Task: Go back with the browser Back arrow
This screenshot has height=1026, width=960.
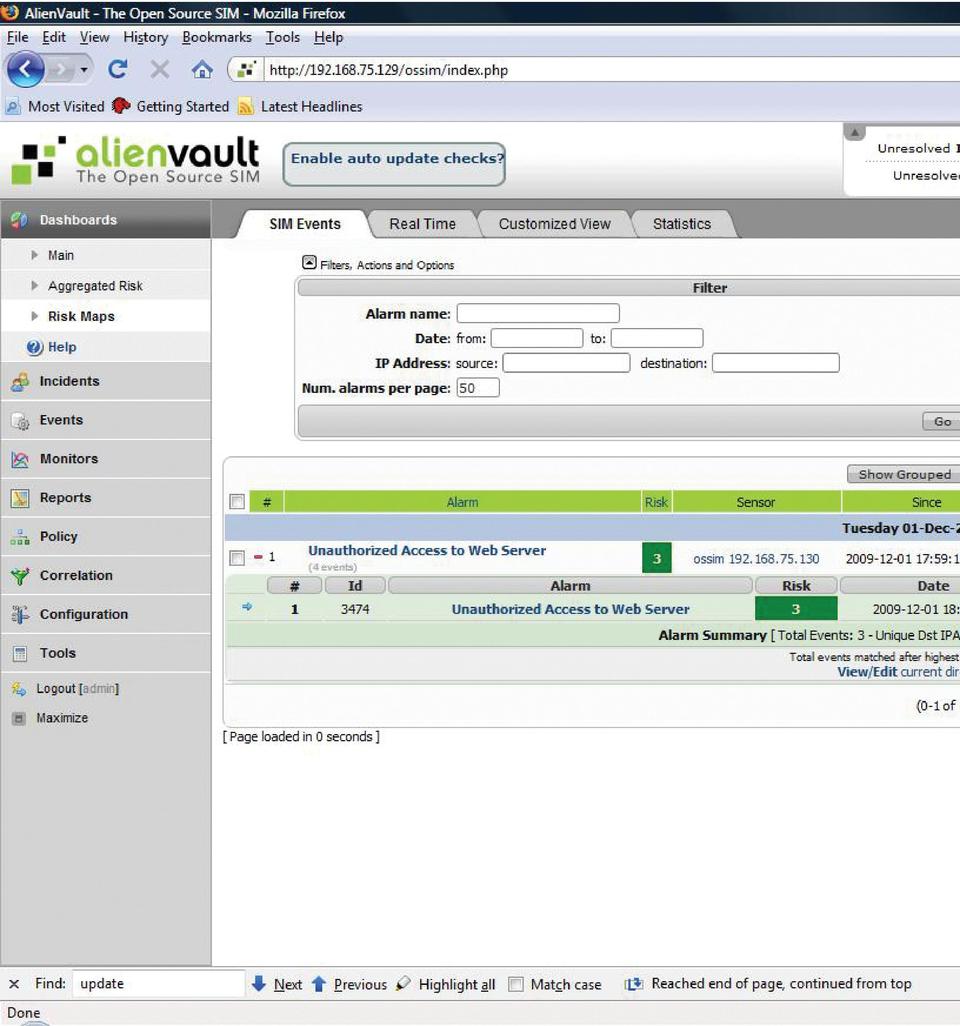Action: click(x=26, y=69)
